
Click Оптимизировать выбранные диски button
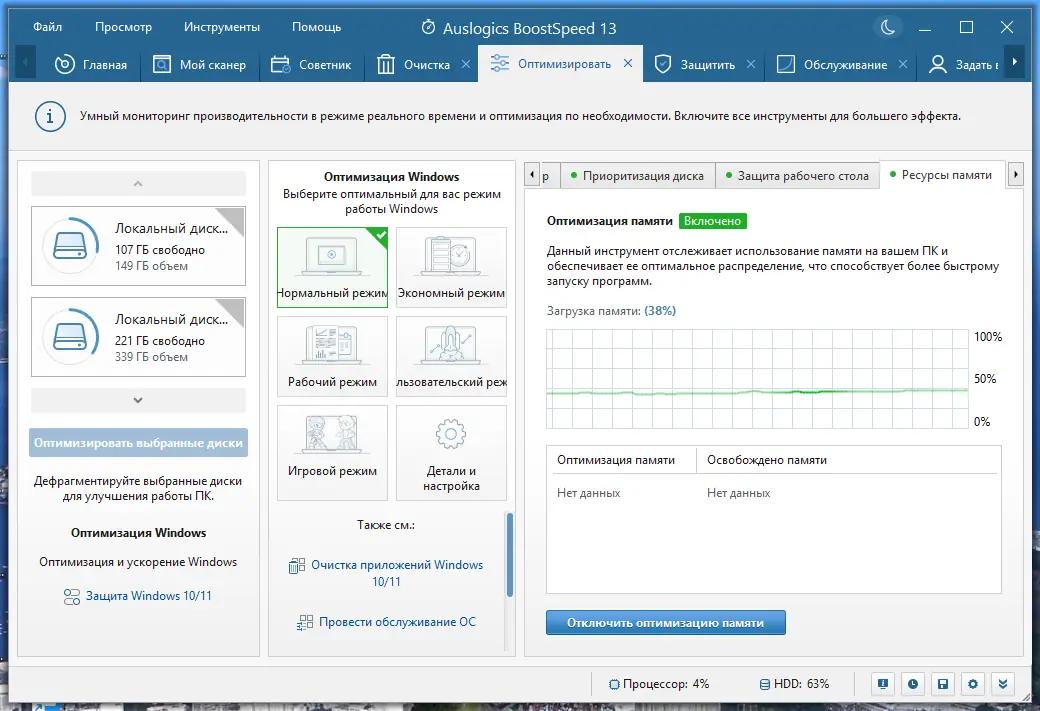click(138, 442)
